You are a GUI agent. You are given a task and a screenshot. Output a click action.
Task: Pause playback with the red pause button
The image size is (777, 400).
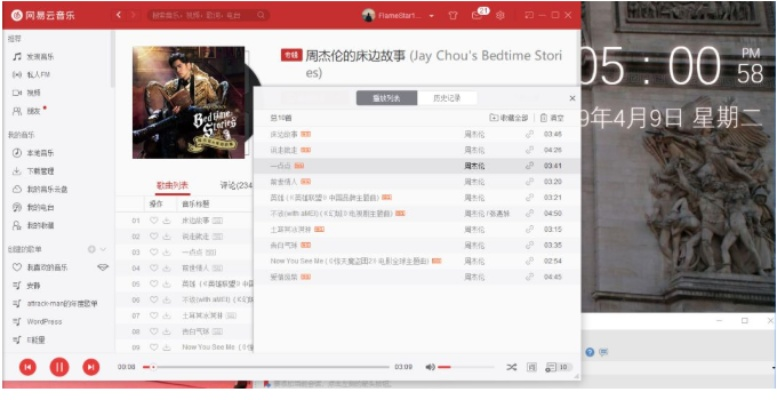tap(59, 367)
